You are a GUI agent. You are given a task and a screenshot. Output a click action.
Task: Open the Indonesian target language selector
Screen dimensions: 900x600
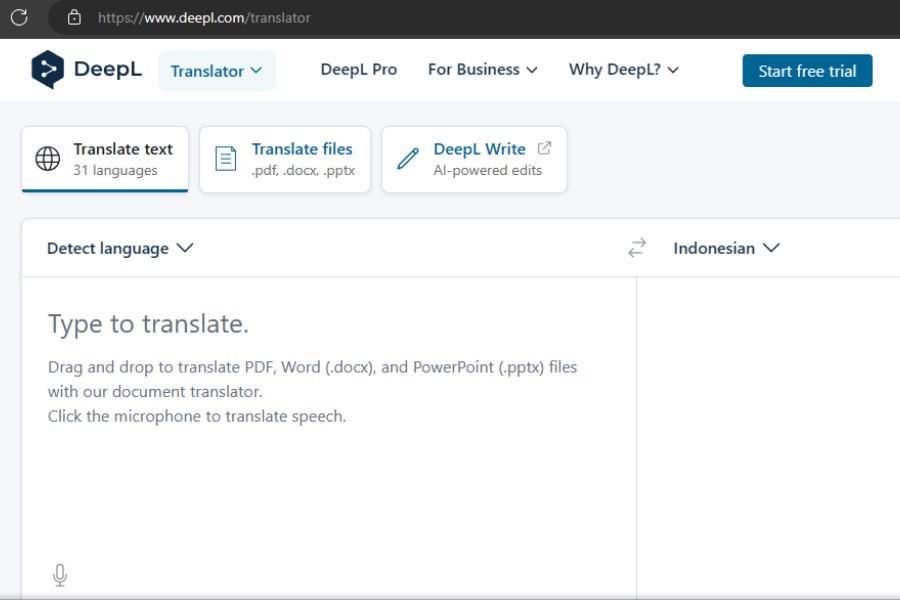tap(727, 248)
